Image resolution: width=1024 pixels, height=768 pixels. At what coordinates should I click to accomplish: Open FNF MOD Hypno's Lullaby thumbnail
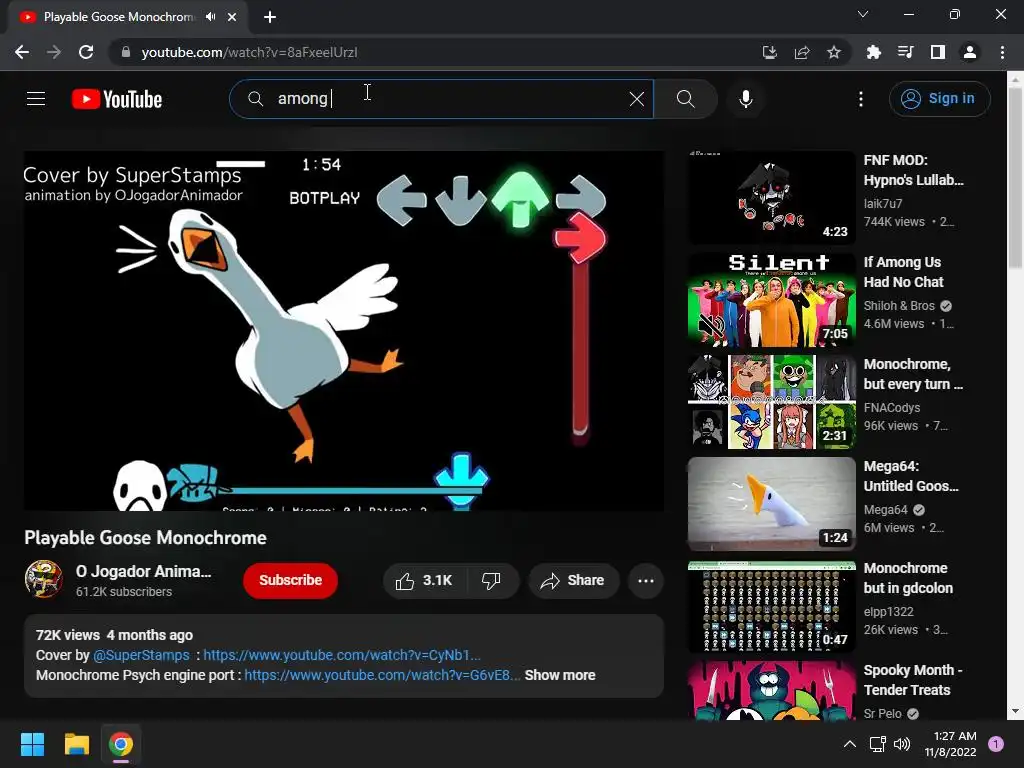click(771, 197)
